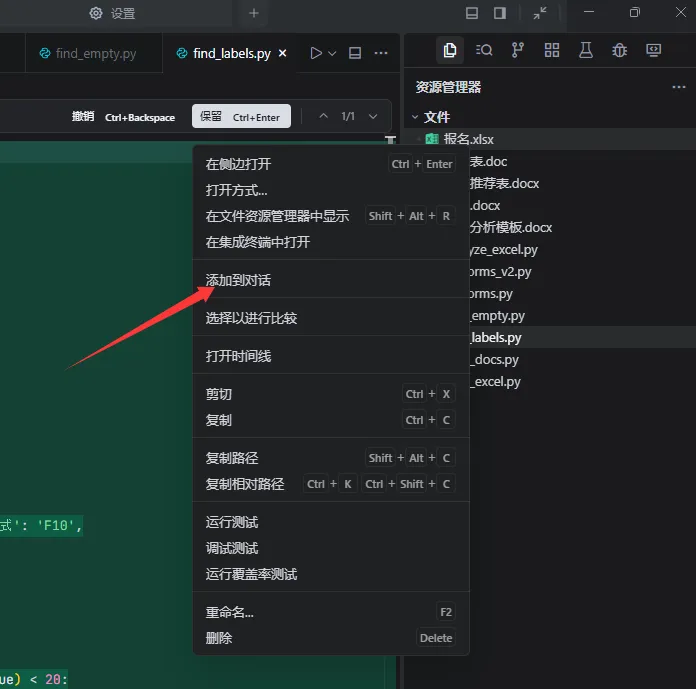
Task: Open the Search panel icon
Action: point(484,50)
